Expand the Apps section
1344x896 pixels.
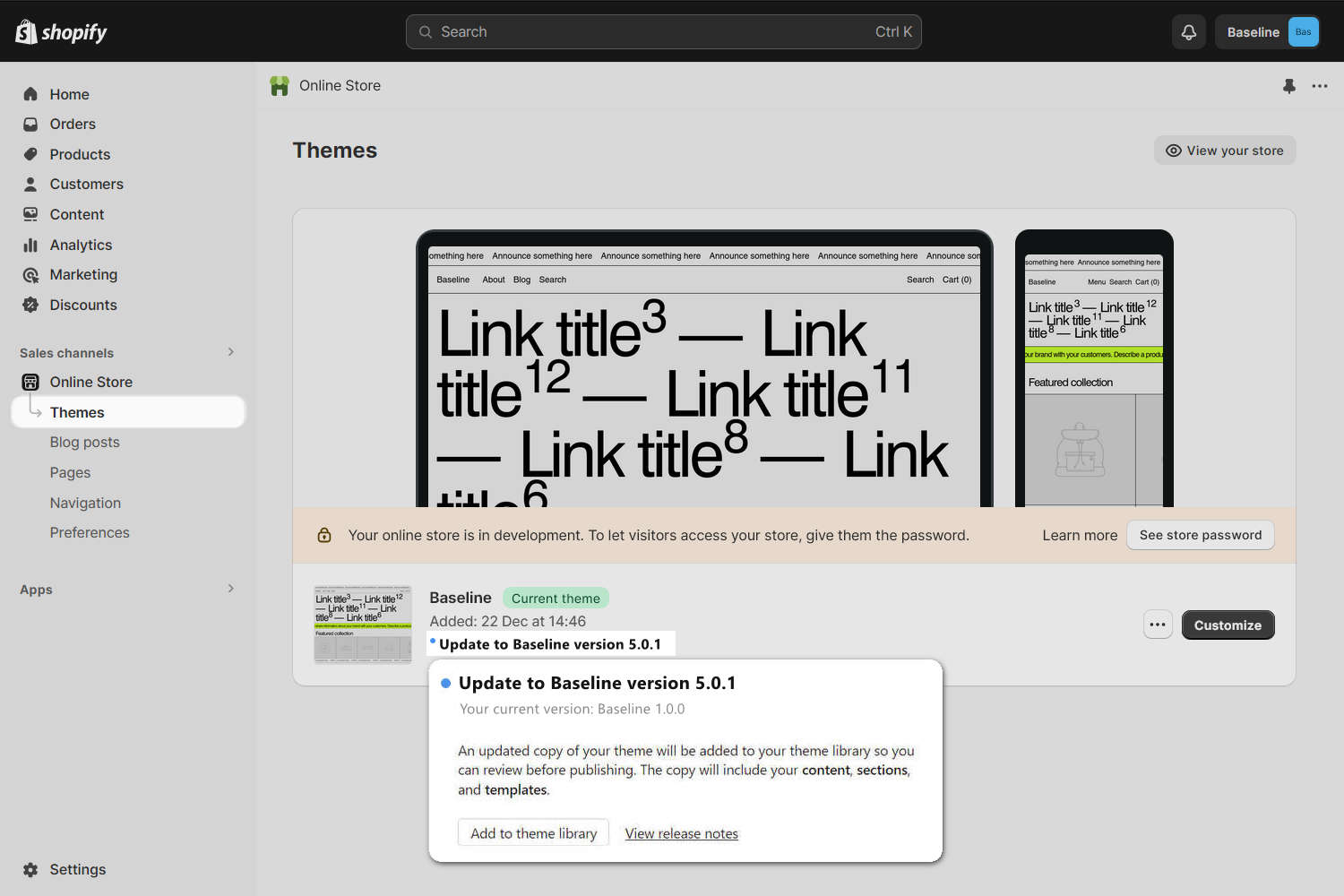pos(230,589)
